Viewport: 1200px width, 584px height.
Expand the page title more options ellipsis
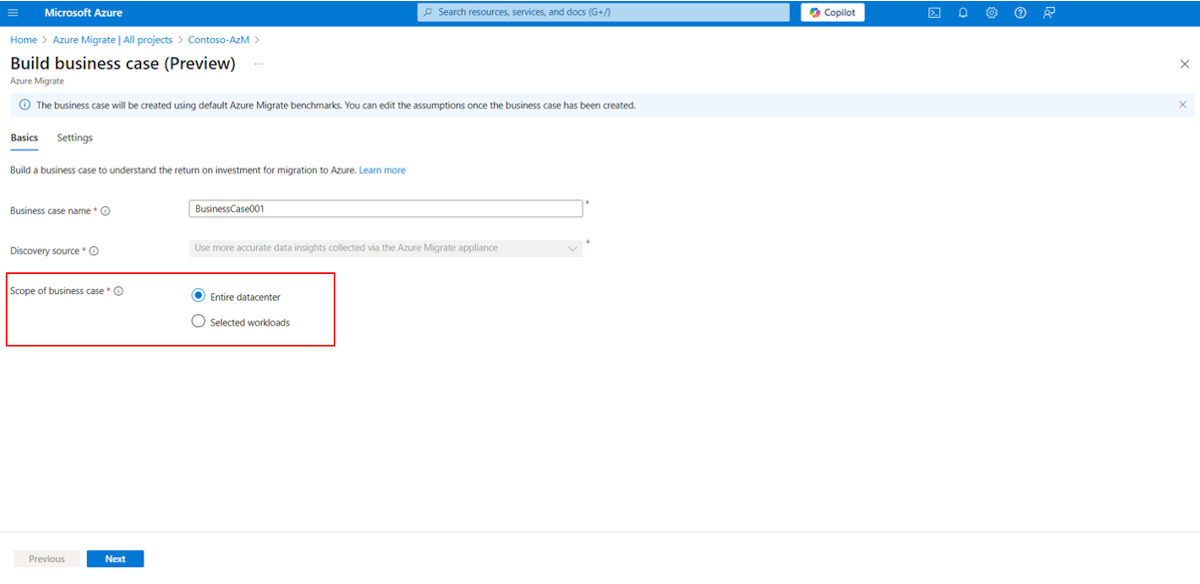[x=258, y=63]
